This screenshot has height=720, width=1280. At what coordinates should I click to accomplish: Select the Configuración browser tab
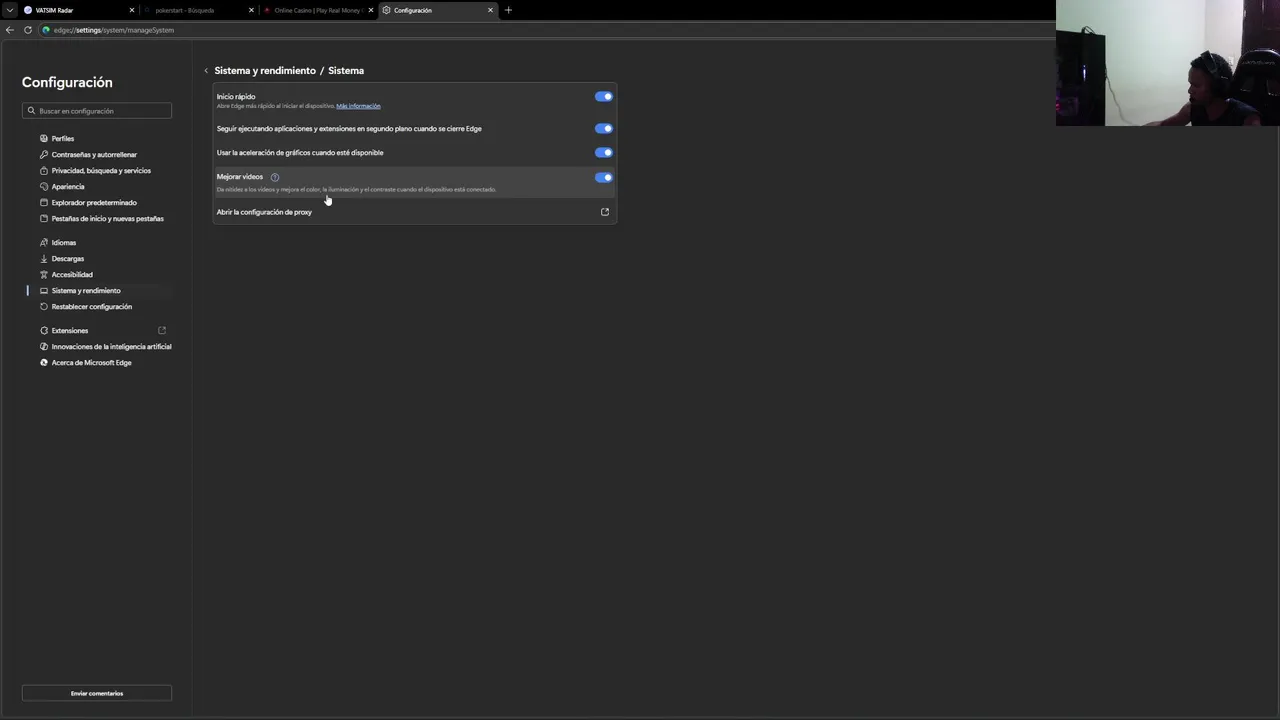click(x=438, y=10)
